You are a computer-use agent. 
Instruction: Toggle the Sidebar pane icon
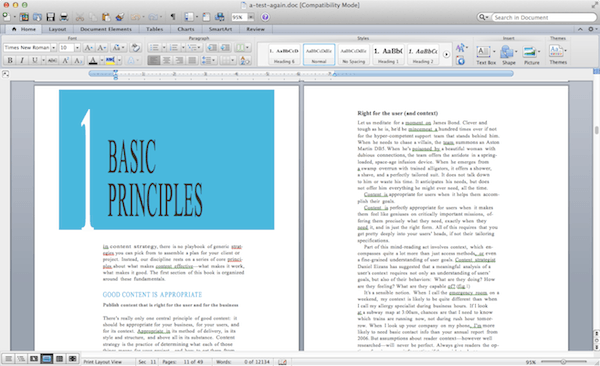pos(189,17)
